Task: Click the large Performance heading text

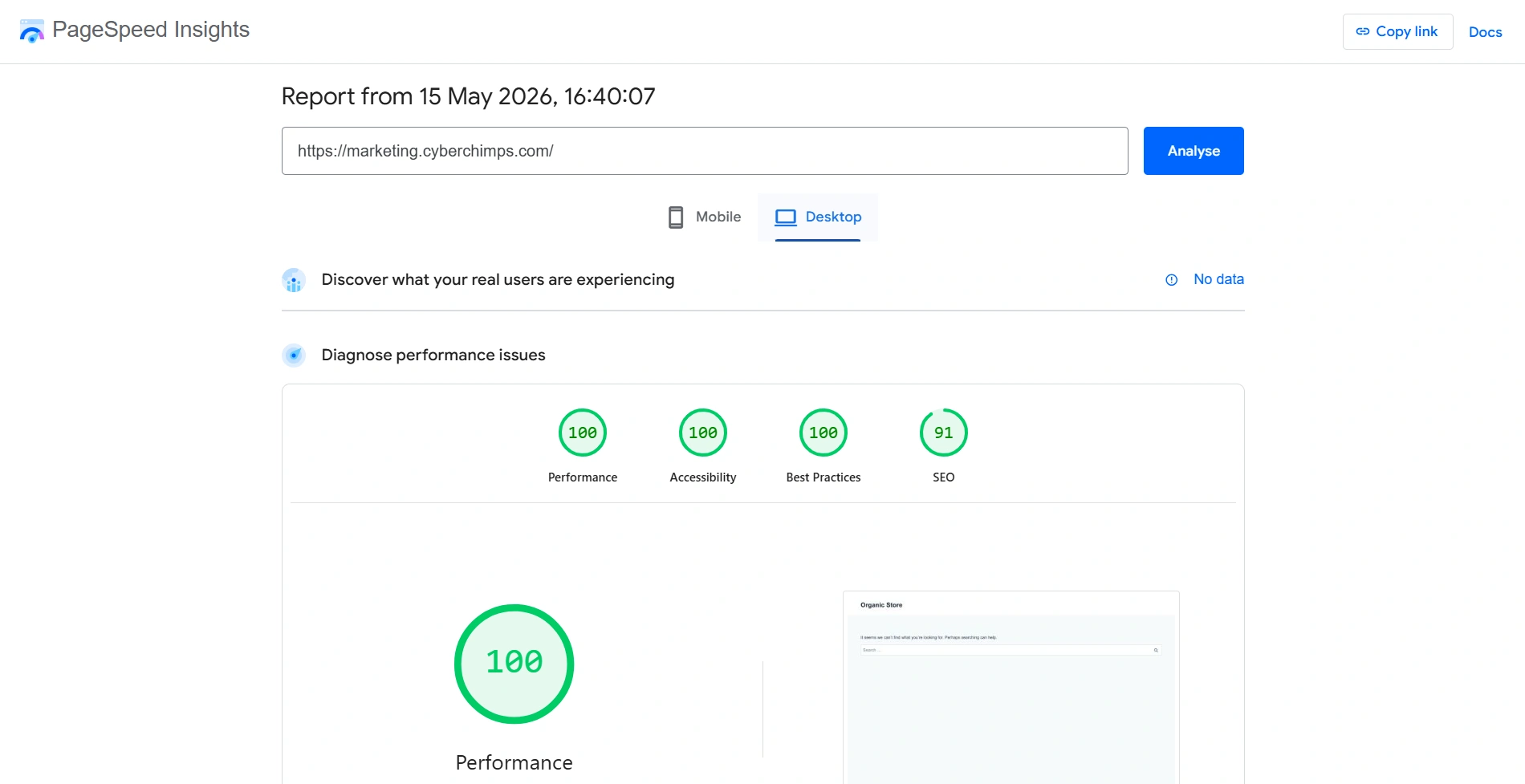Action: tap(514, 762)
